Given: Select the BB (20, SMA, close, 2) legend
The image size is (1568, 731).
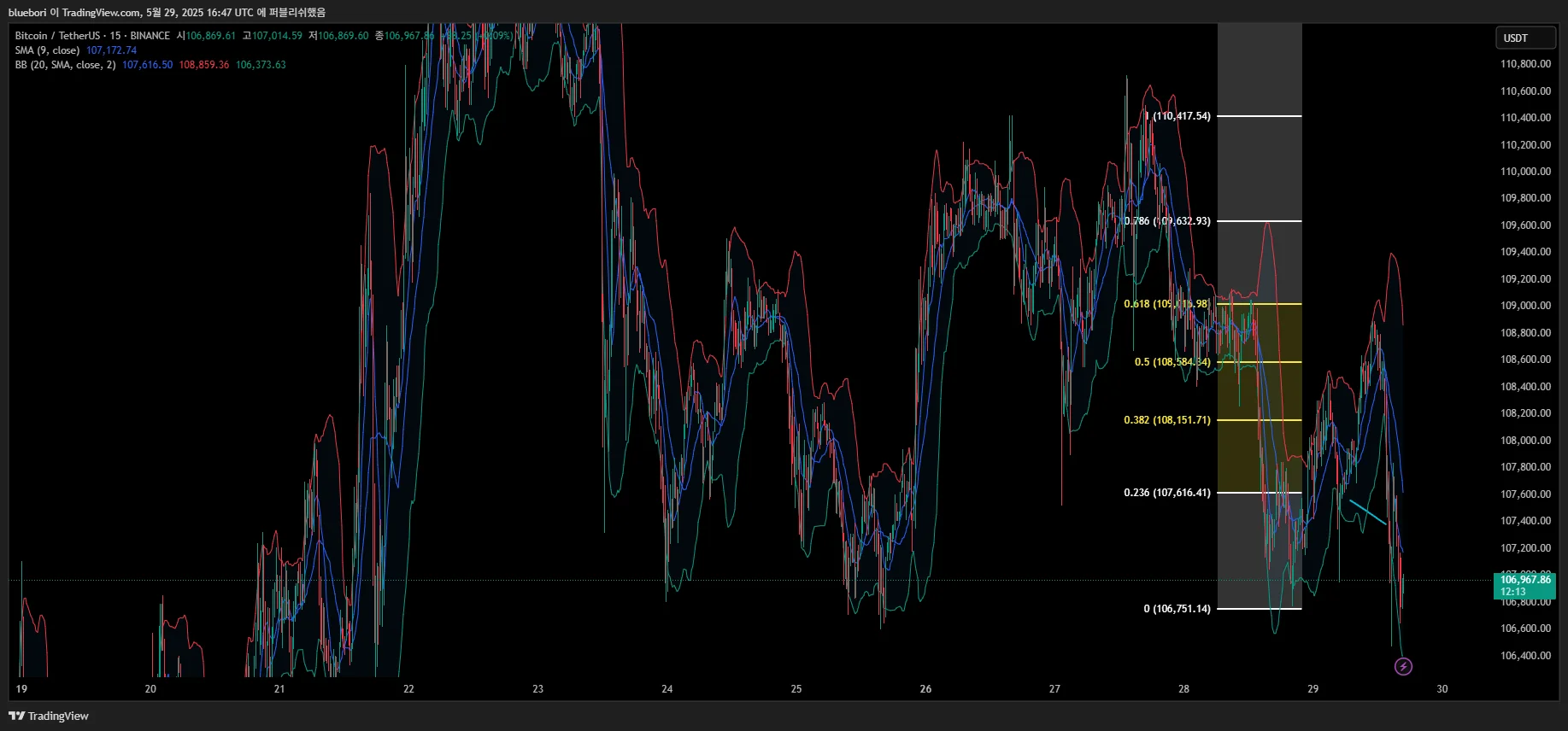Looking at the screenshot, I should [150, 65].
